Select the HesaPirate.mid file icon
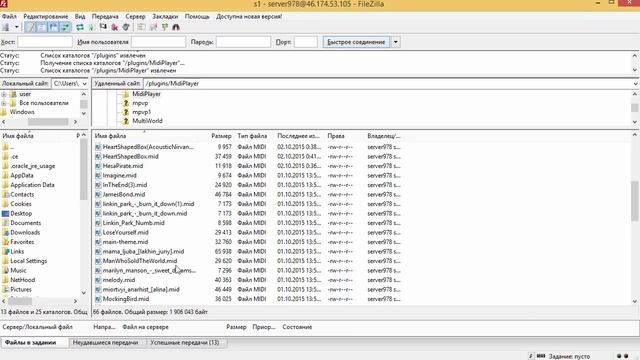 pyautogui.click(x=98, y=166)
